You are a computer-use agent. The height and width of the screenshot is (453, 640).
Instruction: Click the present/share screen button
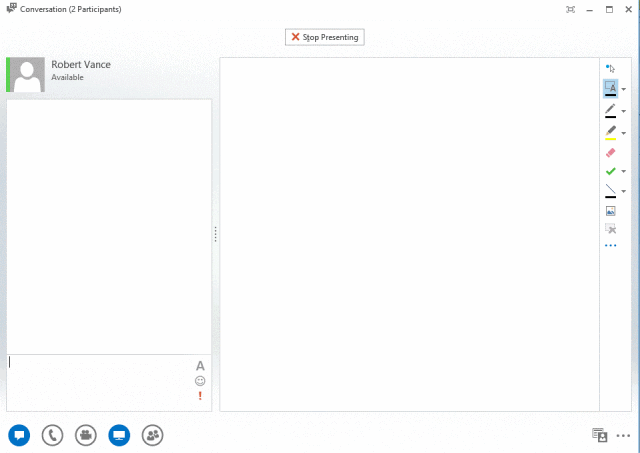(119, 435)
